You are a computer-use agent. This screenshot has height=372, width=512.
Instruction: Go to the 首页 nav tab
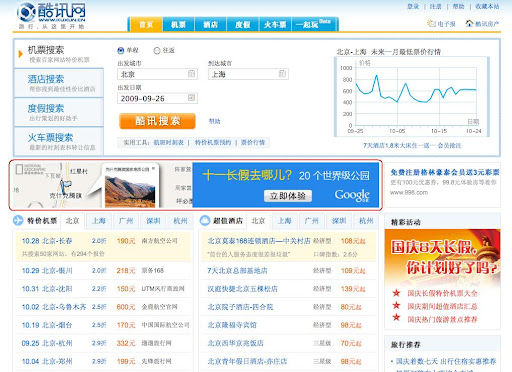(x=146, y=24)
